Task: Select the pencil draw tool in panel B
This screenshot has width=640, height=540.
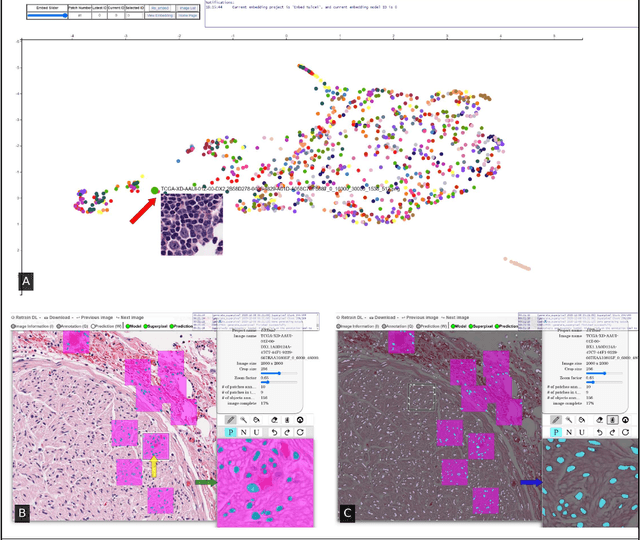Action: click(x=231, y=420)
